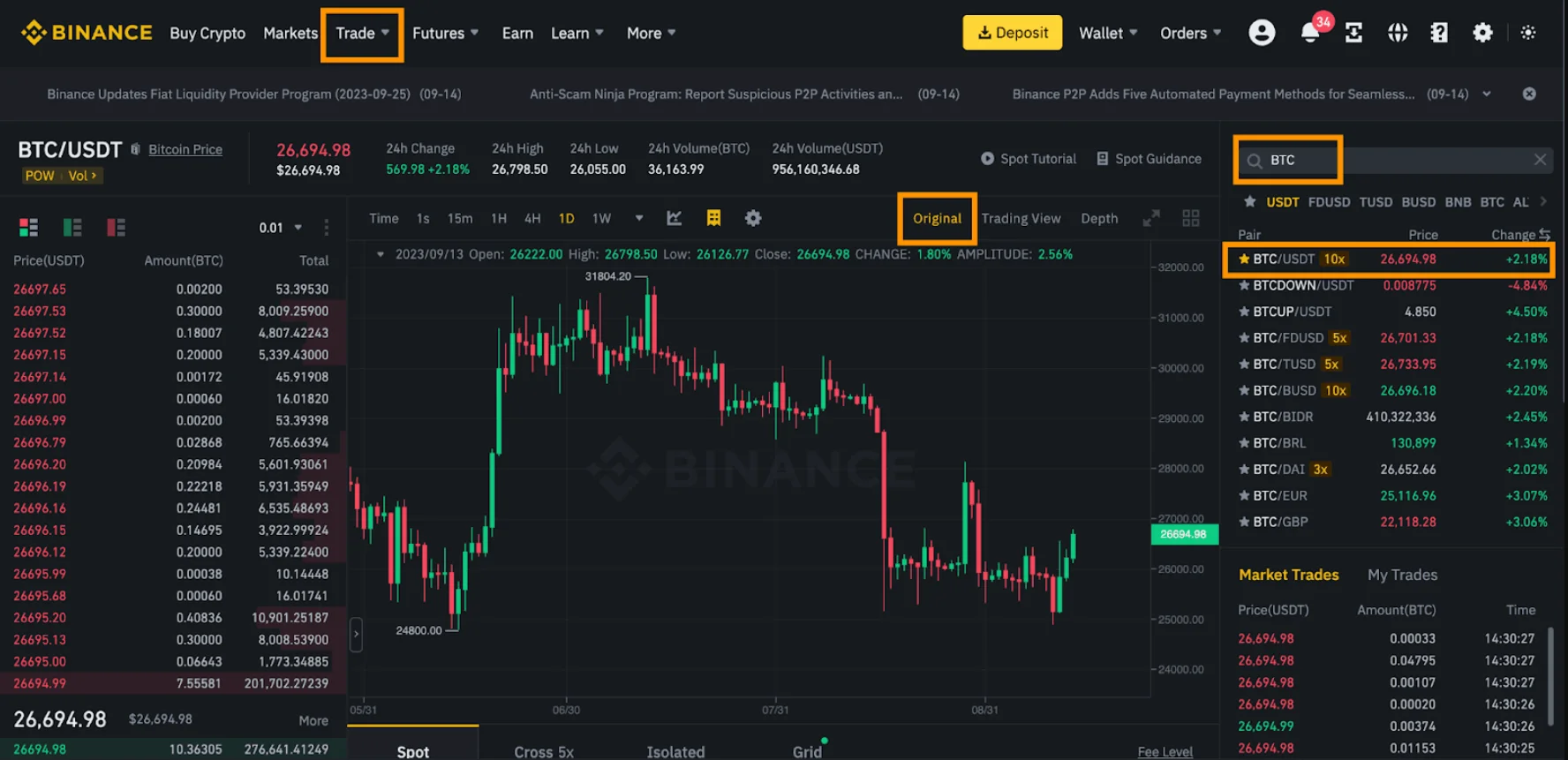1568x760 pixels.
Task: Open favorites star filter tab
Action: tap(1250, 201)
